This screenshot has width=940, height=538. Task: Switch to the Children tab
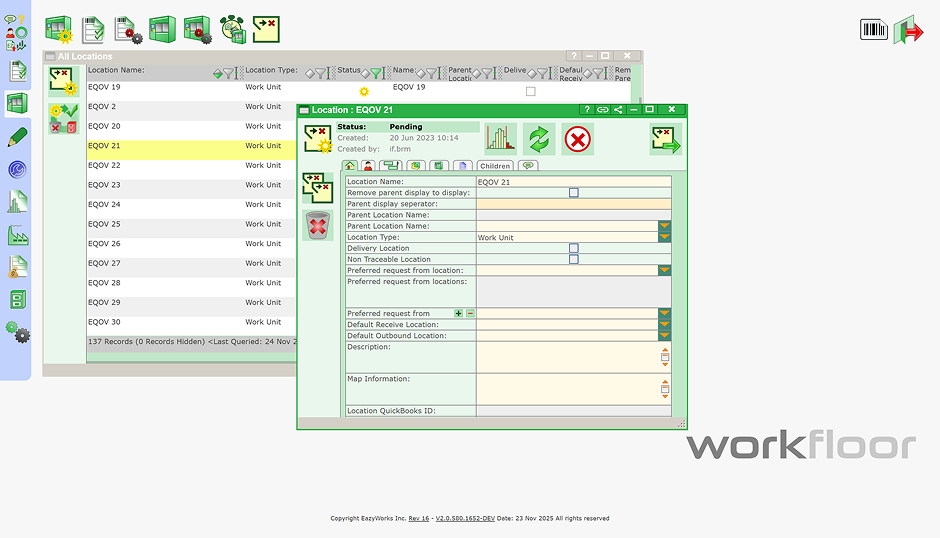[x=495, y=166]
